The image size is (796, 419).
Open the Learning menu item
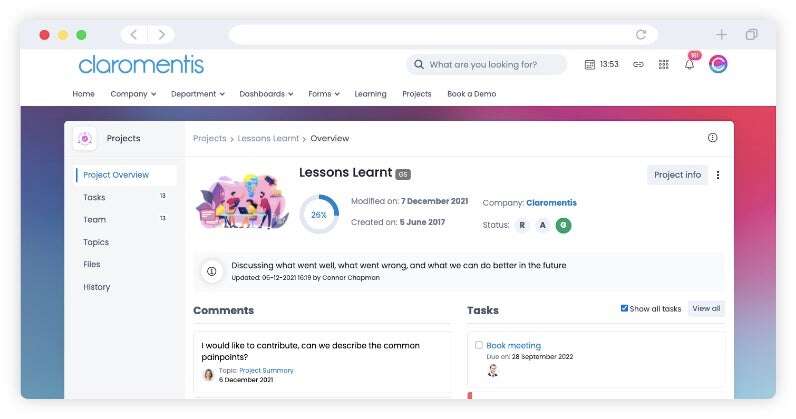click(x=370, y=94)
